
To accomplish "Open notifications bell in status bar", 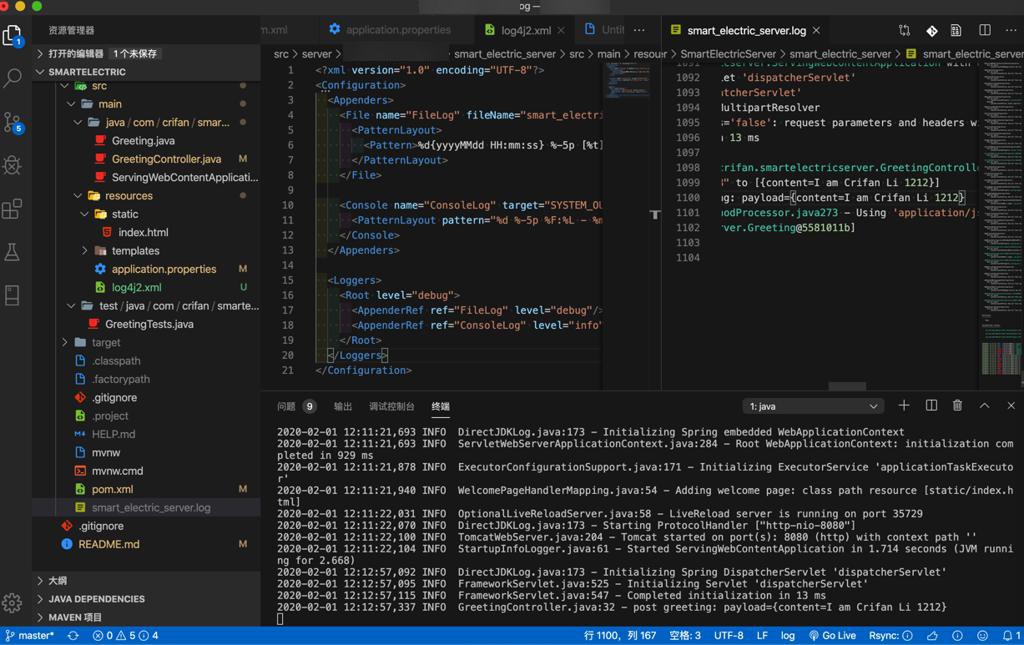I will [x=1011, y=635].
